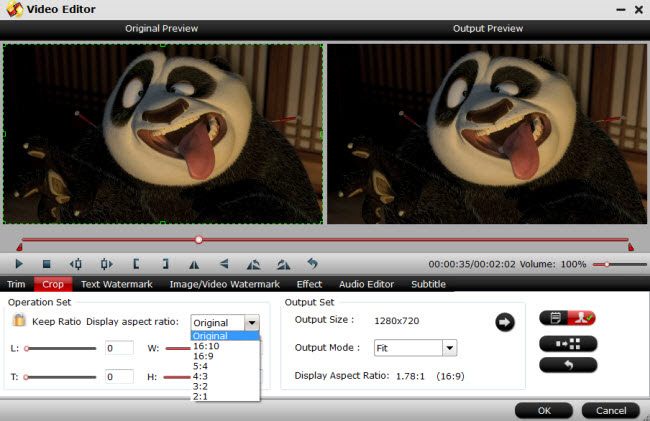Choose 3:2 aspect ratio option
The image size is (650, 421).
click(x=225, y=386)
